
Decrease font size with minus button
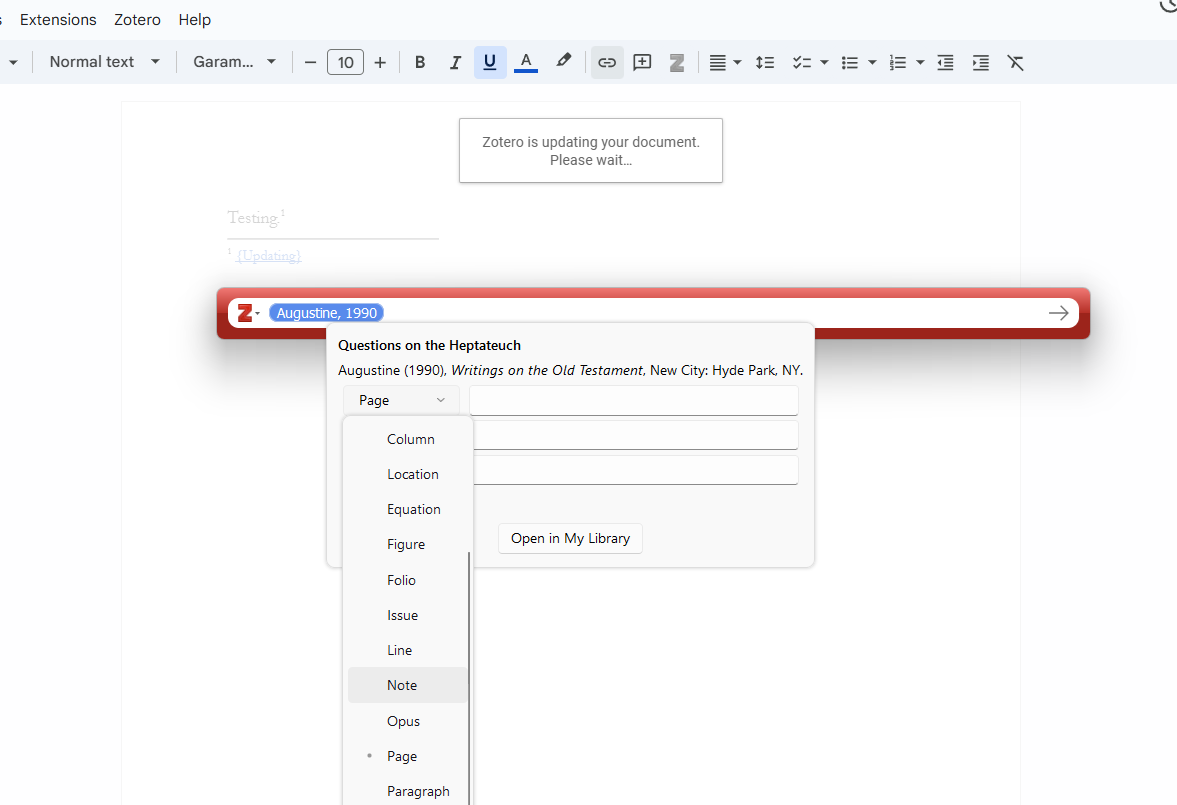coord(310,62)
